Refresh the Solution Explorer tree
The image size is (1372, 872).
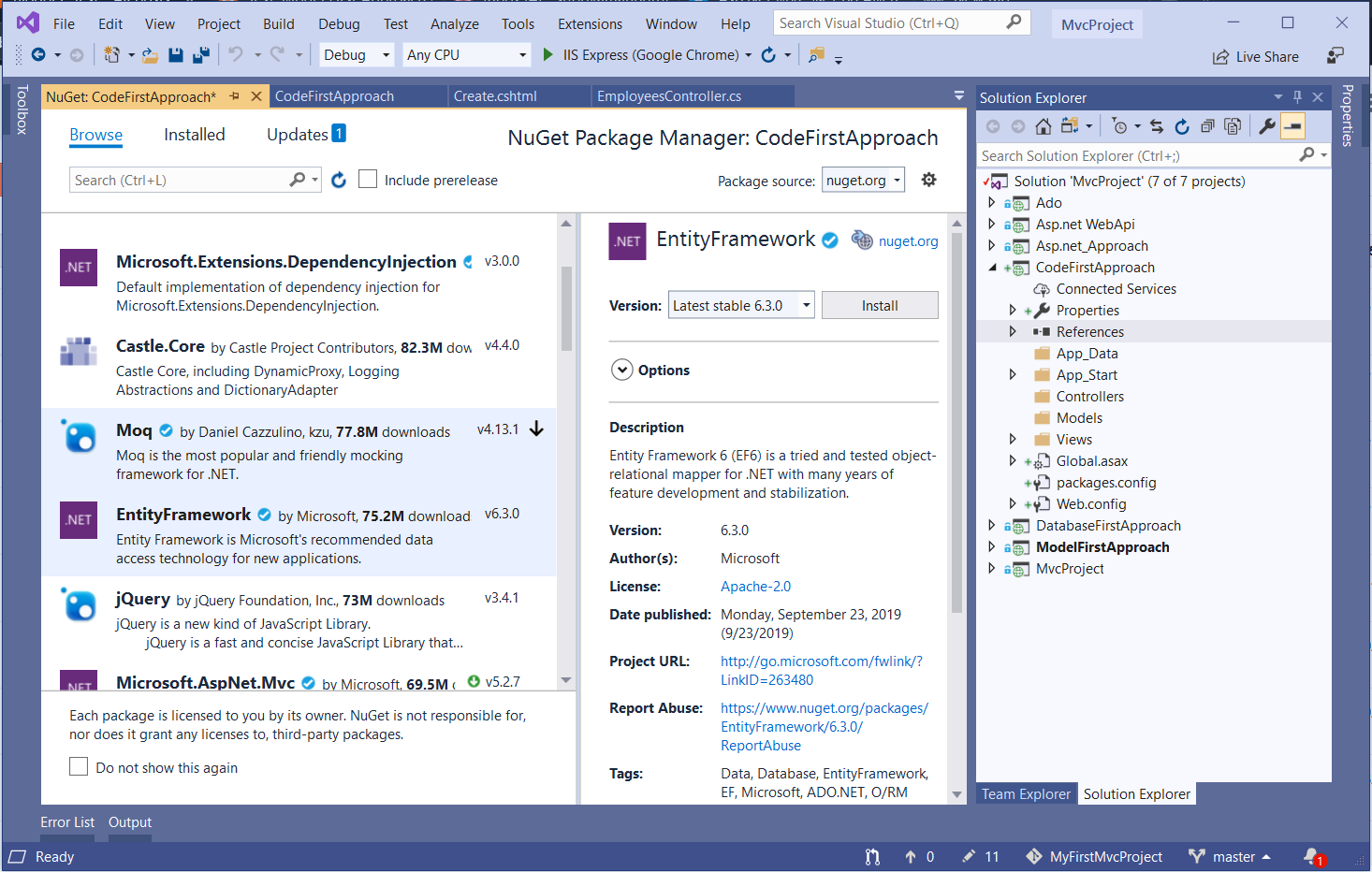[x=1182, y=126]
